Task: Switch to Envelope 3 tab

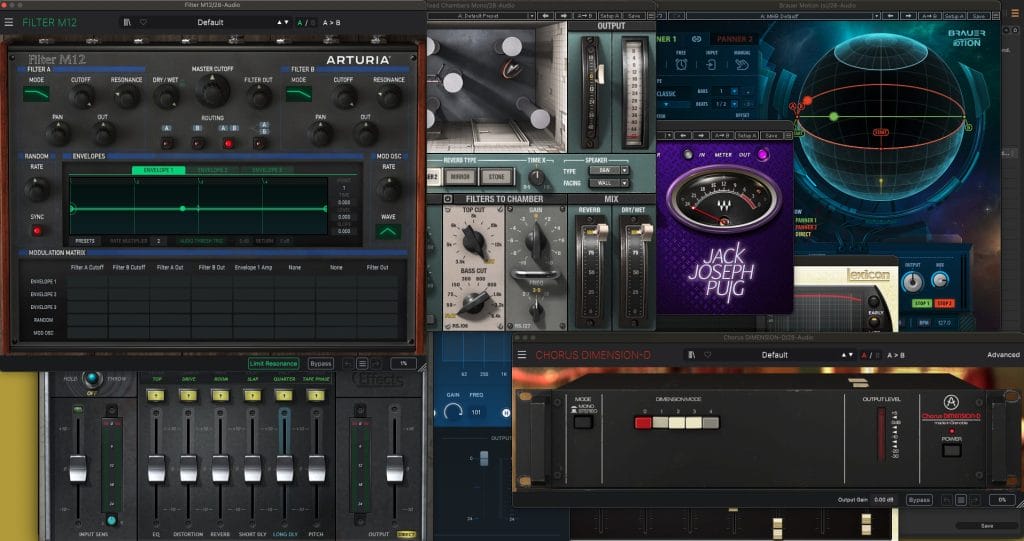Action: click(266, 170)
